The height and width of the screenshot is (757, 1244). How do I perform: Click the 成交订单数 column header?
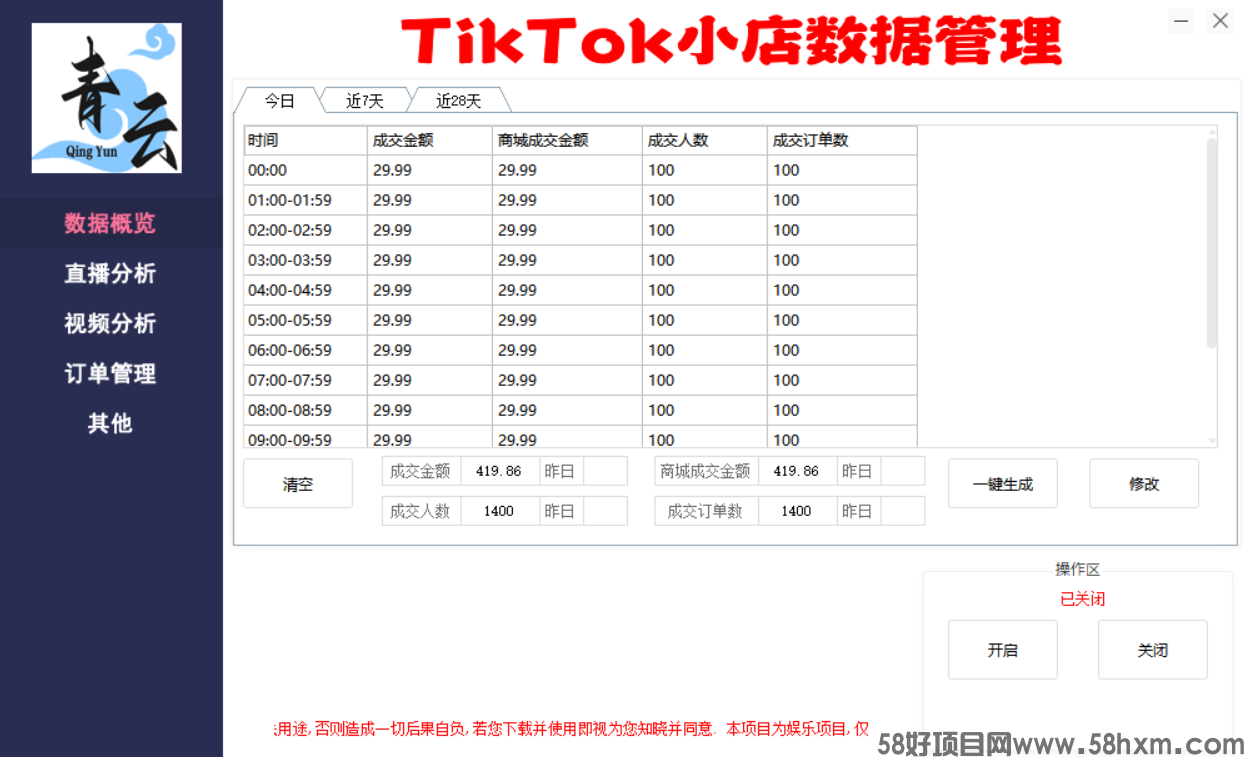click(x=843, y=140)
